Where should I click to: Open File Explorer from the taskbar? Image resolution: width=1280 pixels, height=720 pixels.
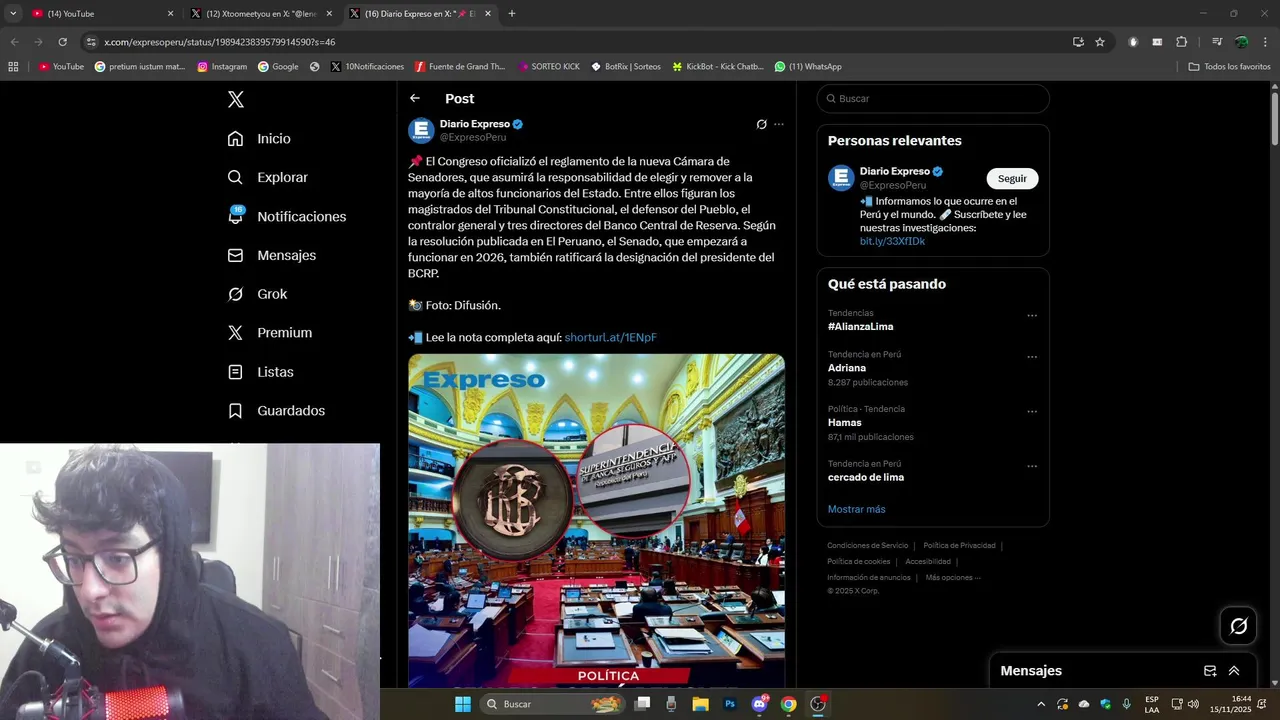point(701,704)
